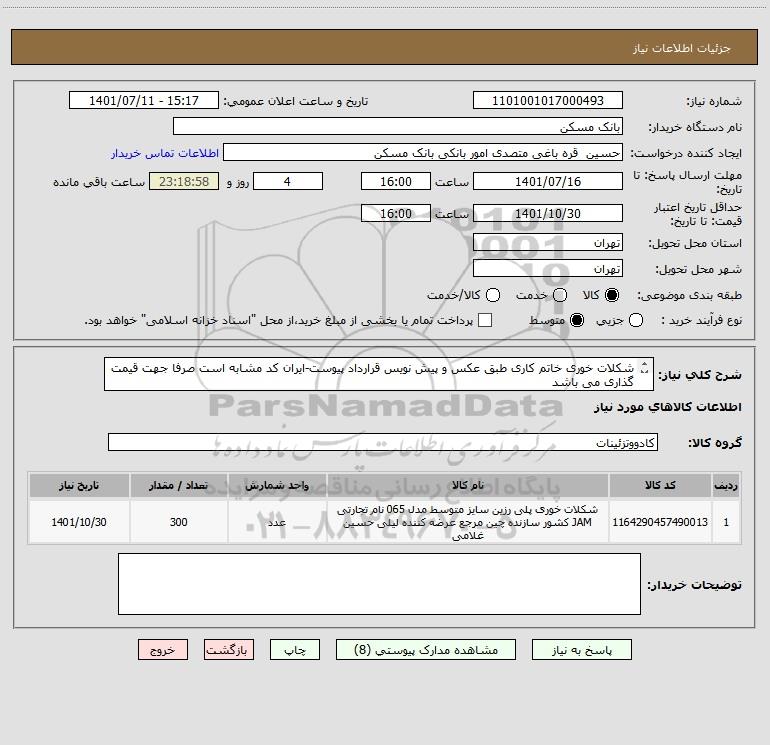This screenshot has width=770, height=745.
Task: Choose the متوسط purchase type radio
Action: 577,321
